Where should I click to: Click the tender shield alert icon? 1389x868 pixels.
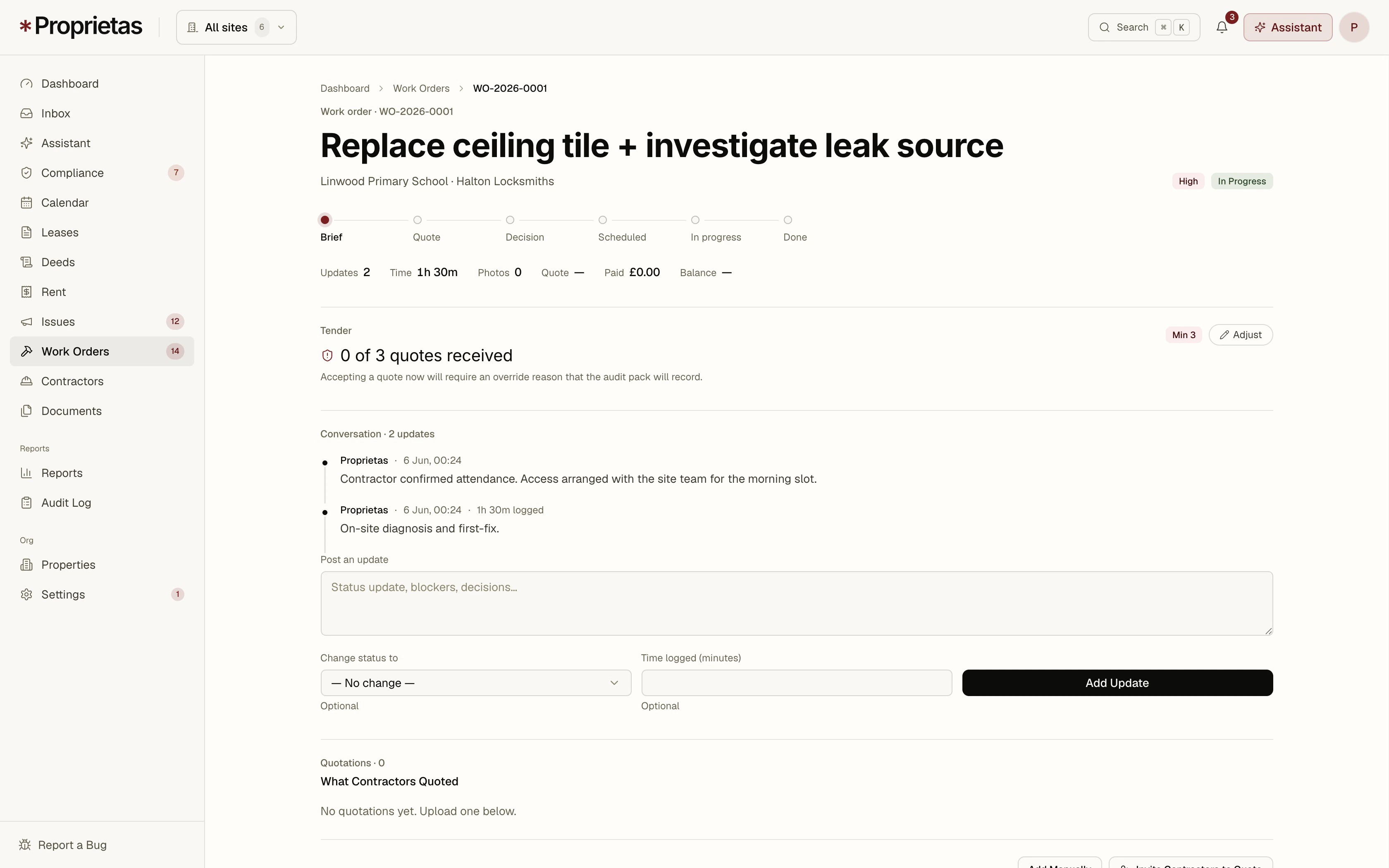coord(327,356)
